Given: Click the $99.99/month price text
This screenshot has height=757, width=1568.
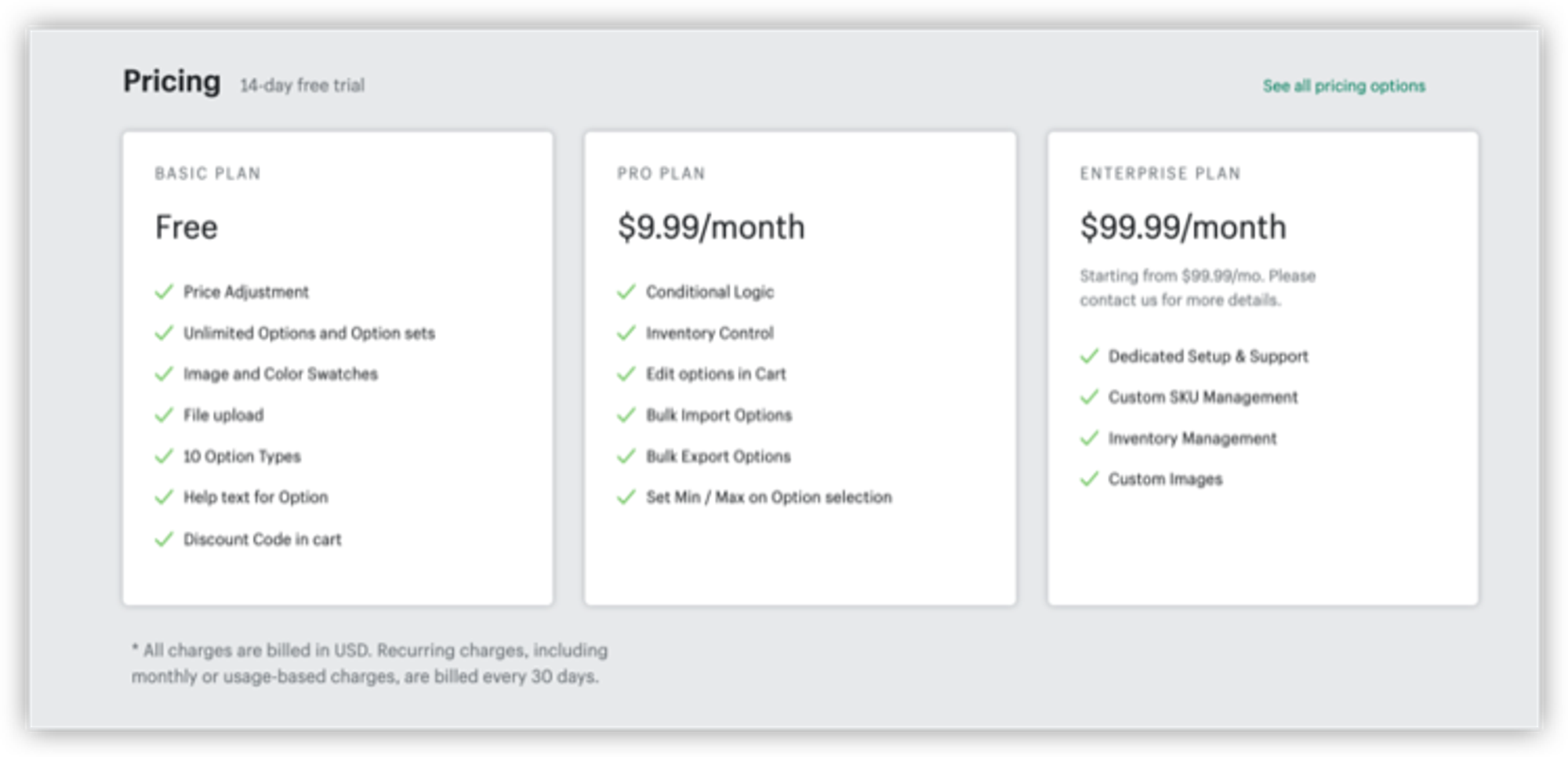Looking at the screenshot, I should [1182, 227].
